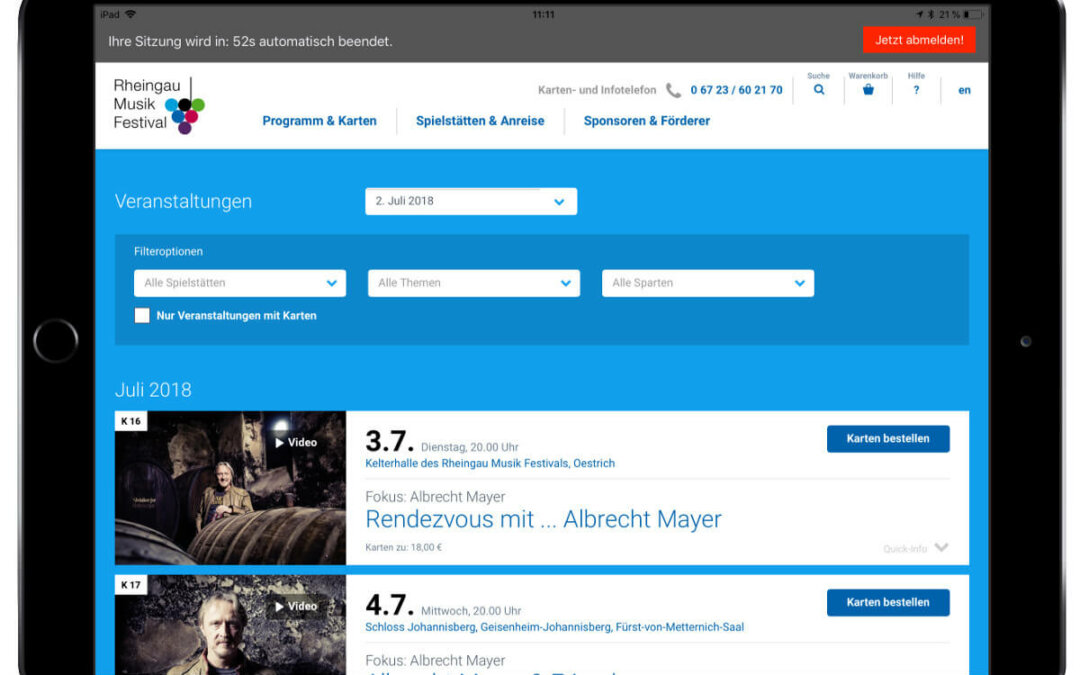This screenshot has height=675, width=1080.
Task: Click the Juli 2018 heading
Action: (x=153, y=390)
